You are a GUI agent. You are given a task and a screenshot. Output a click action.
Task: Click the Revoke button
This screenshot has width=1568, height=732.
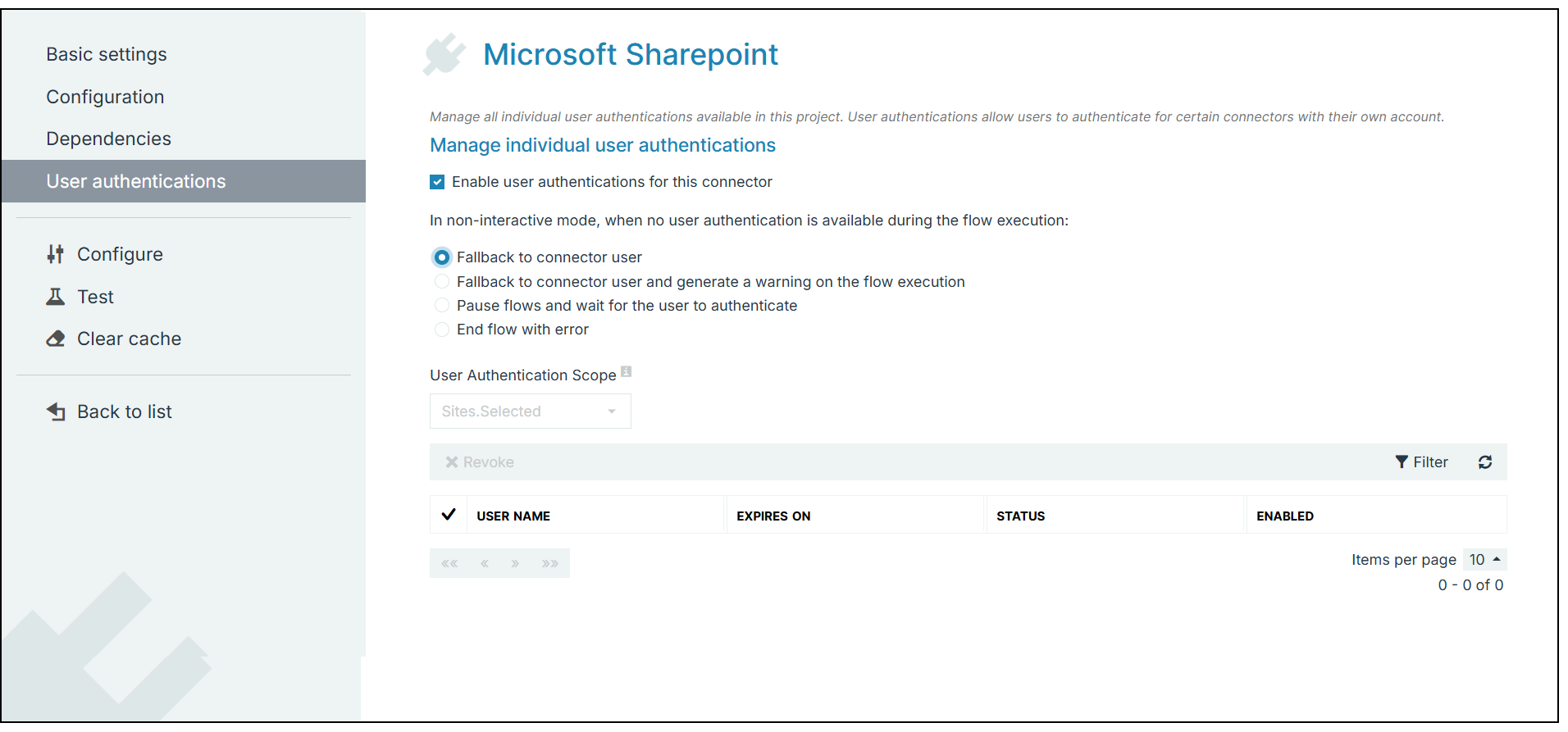coord(480,462)
